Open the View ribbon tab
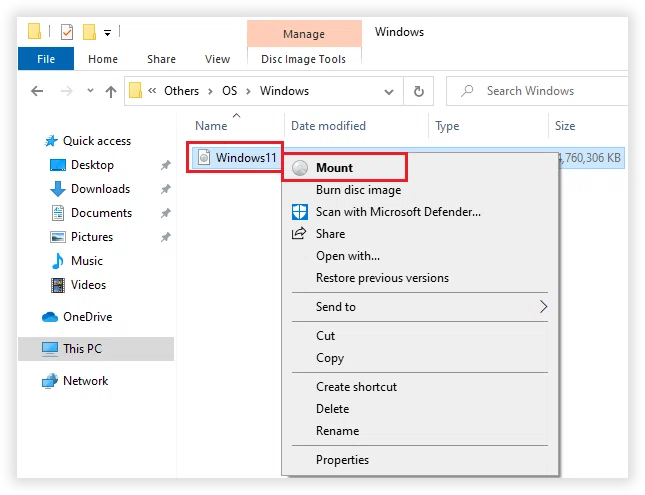This screenshot has height=495, width=645. tap(217, 59)
